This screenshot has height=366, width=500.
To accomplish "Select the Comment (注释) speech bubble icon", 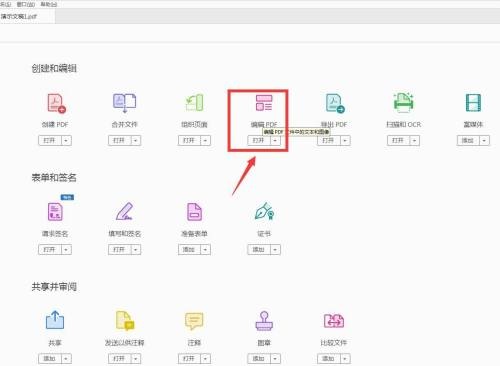I will (194, 321).
